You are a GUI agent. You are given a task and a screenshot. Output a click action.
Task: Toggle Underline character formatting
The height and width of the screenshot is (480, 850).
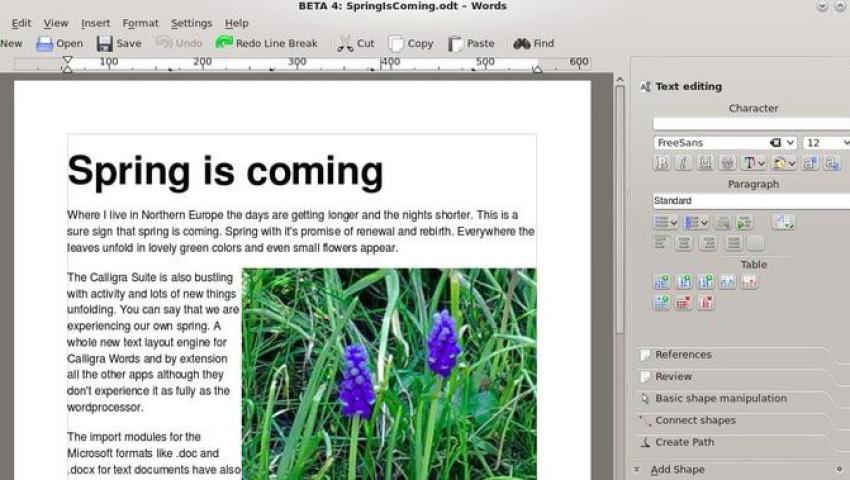point(706,163)
